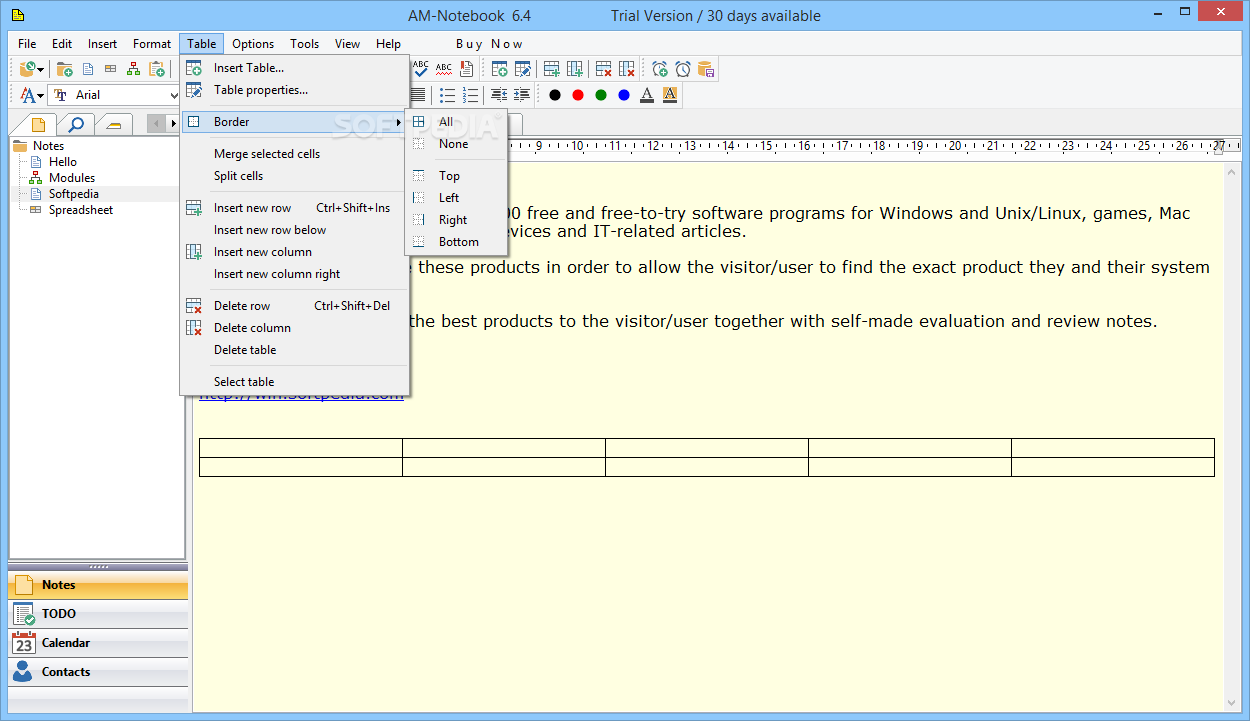This screenshot has height=721, width=1250.
Task: Click the new text note icon
Action: [88, 69]
